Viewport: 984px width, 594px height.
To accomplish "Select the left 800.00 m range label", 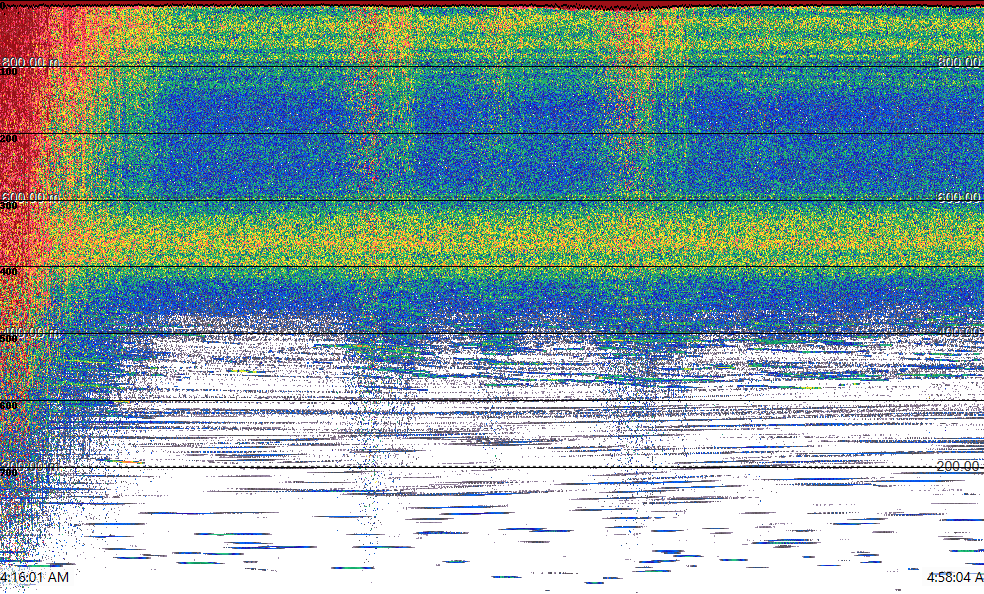I will coord(29,61).
